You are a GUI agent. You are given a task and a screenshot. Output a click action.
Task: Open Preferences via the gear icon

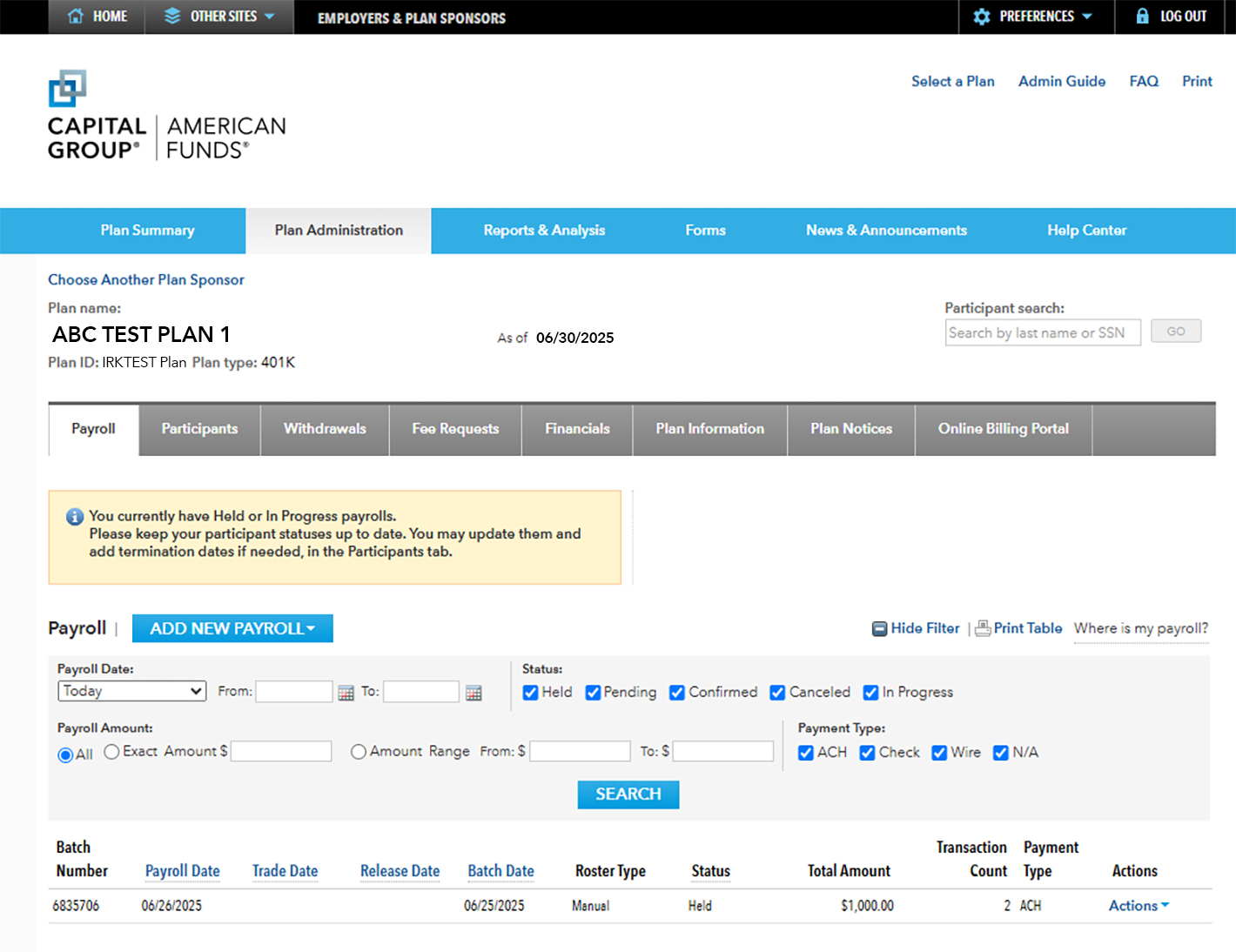(982, 16)
